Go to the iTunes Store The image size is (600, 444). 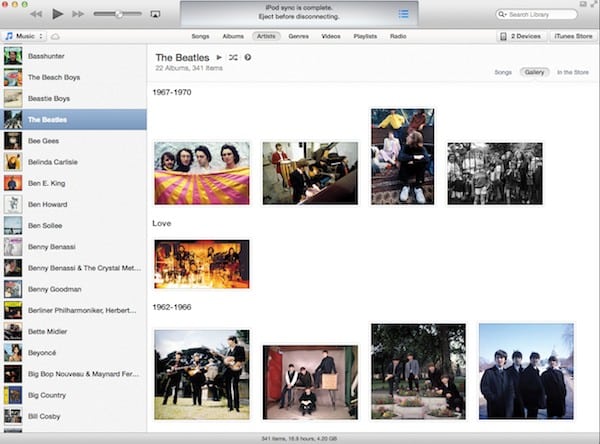(x=573, y=36)
